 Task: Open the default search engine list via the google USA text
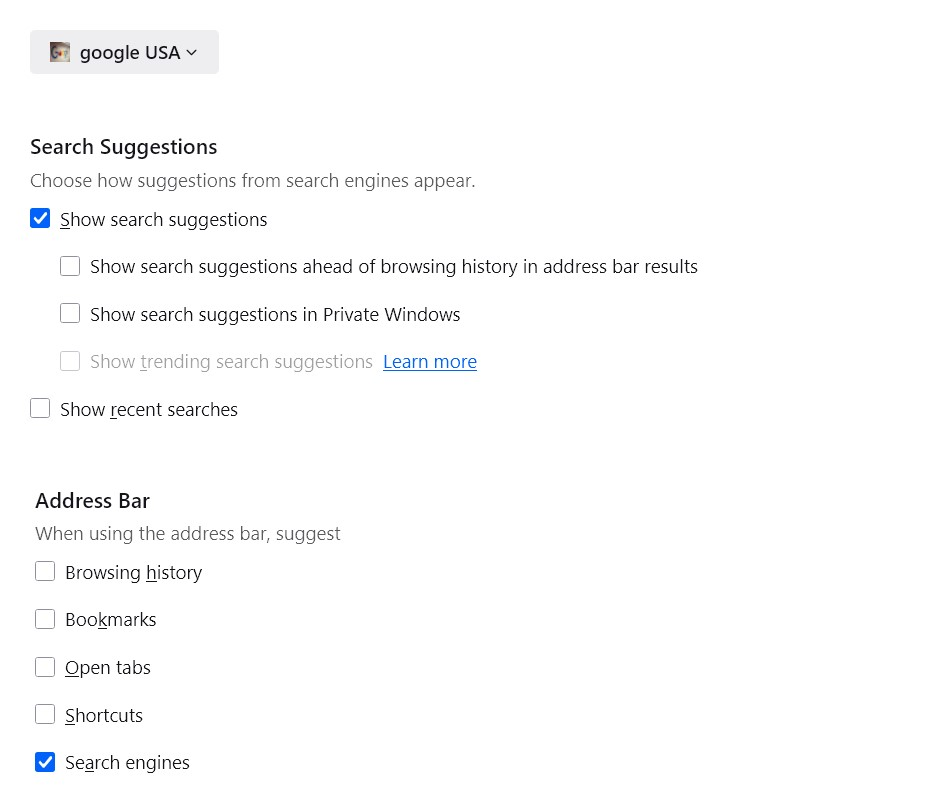click(x=130, y=52)
